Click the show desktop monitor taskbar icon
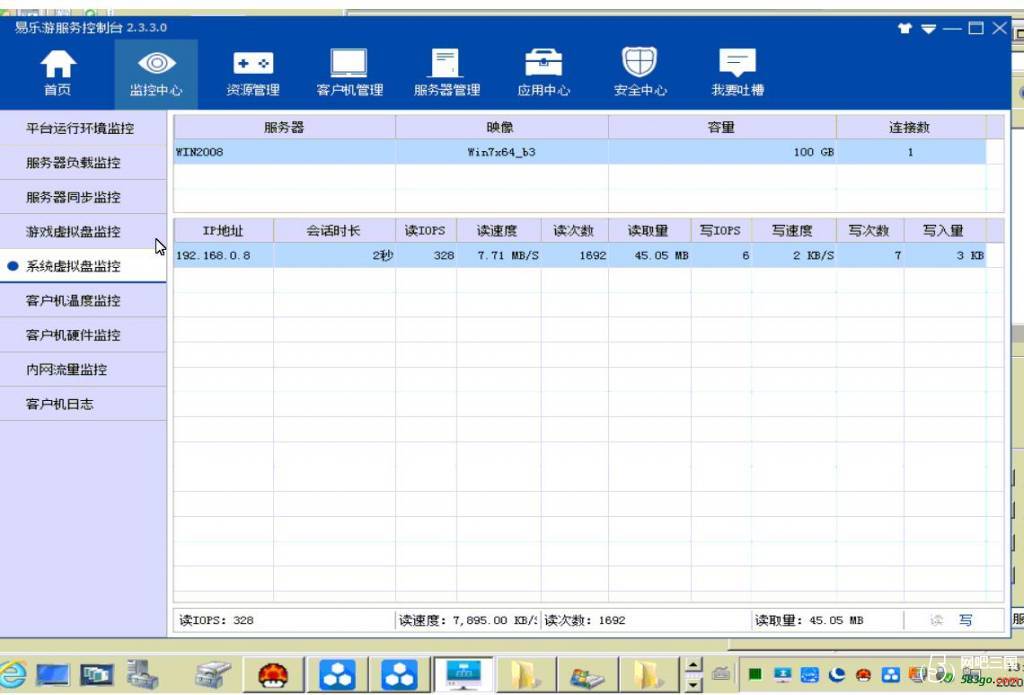The image size is (1024, 695). pyautogui.click(x=54, y=674)
